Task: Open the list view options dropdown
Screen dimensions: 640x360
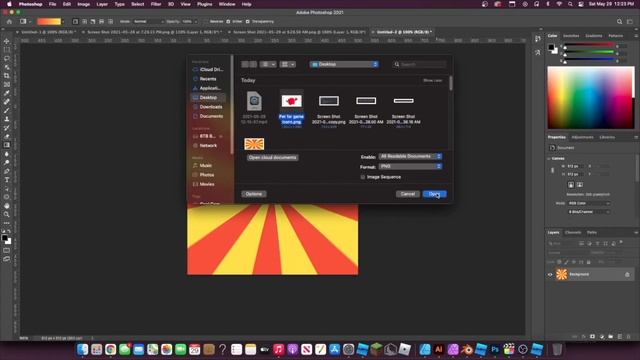Action: tap(268, 64)
